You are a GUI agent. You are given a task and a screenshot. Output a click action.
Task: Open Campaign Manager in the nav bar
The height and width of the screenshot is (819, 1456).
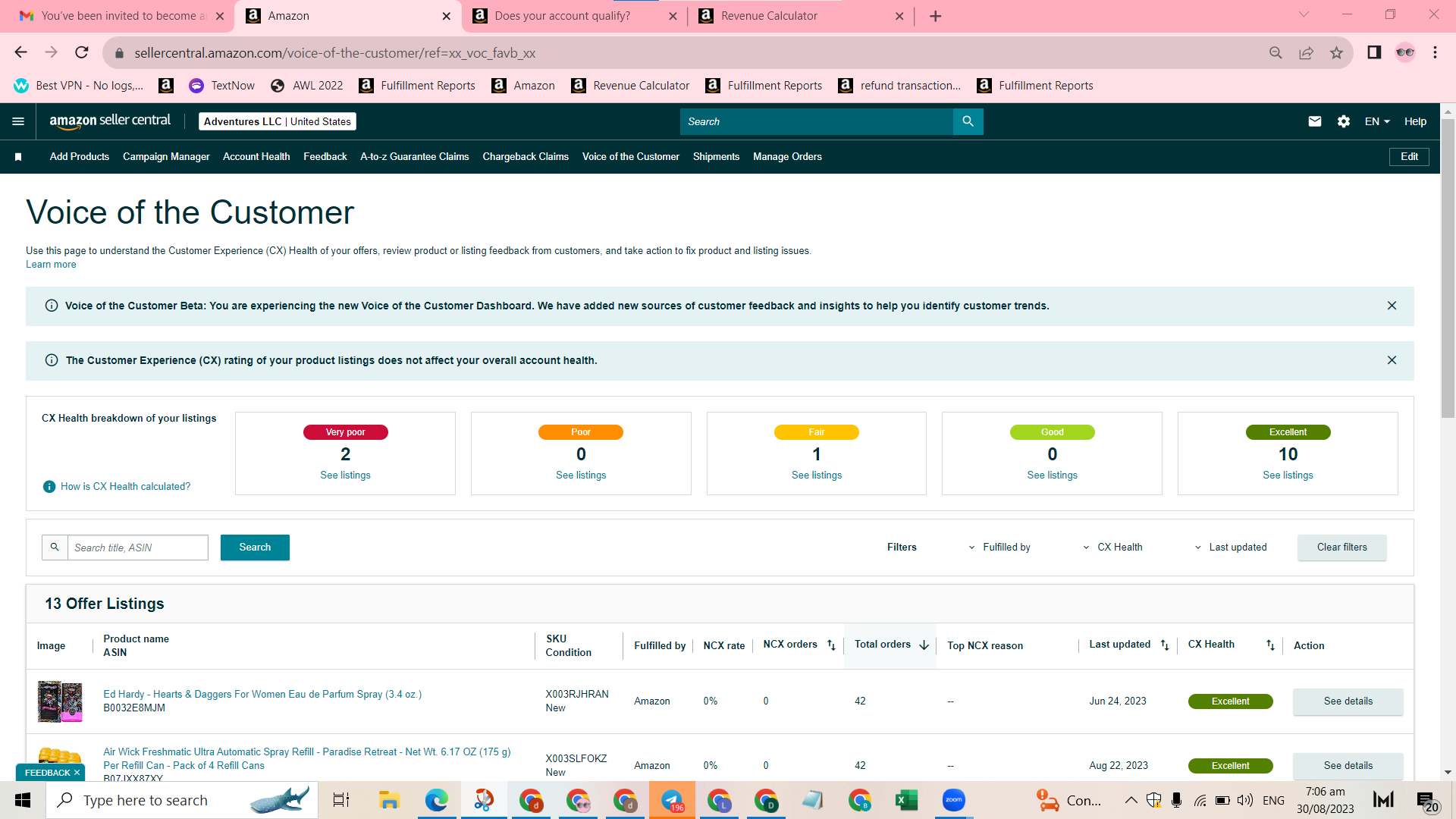pos(166,157)
